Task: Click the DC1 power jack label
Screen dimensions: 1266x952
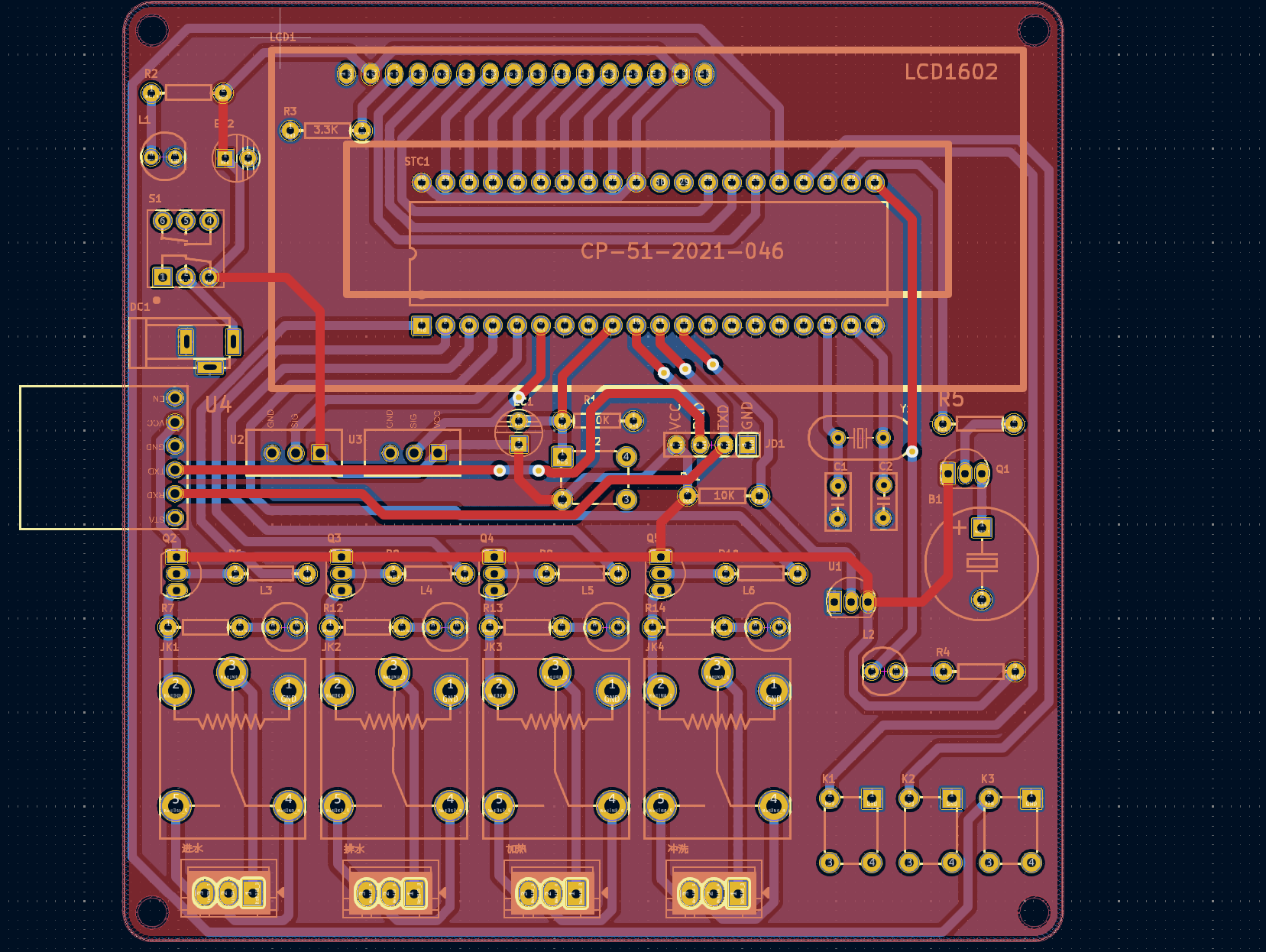Action: (x=140, y=307)
